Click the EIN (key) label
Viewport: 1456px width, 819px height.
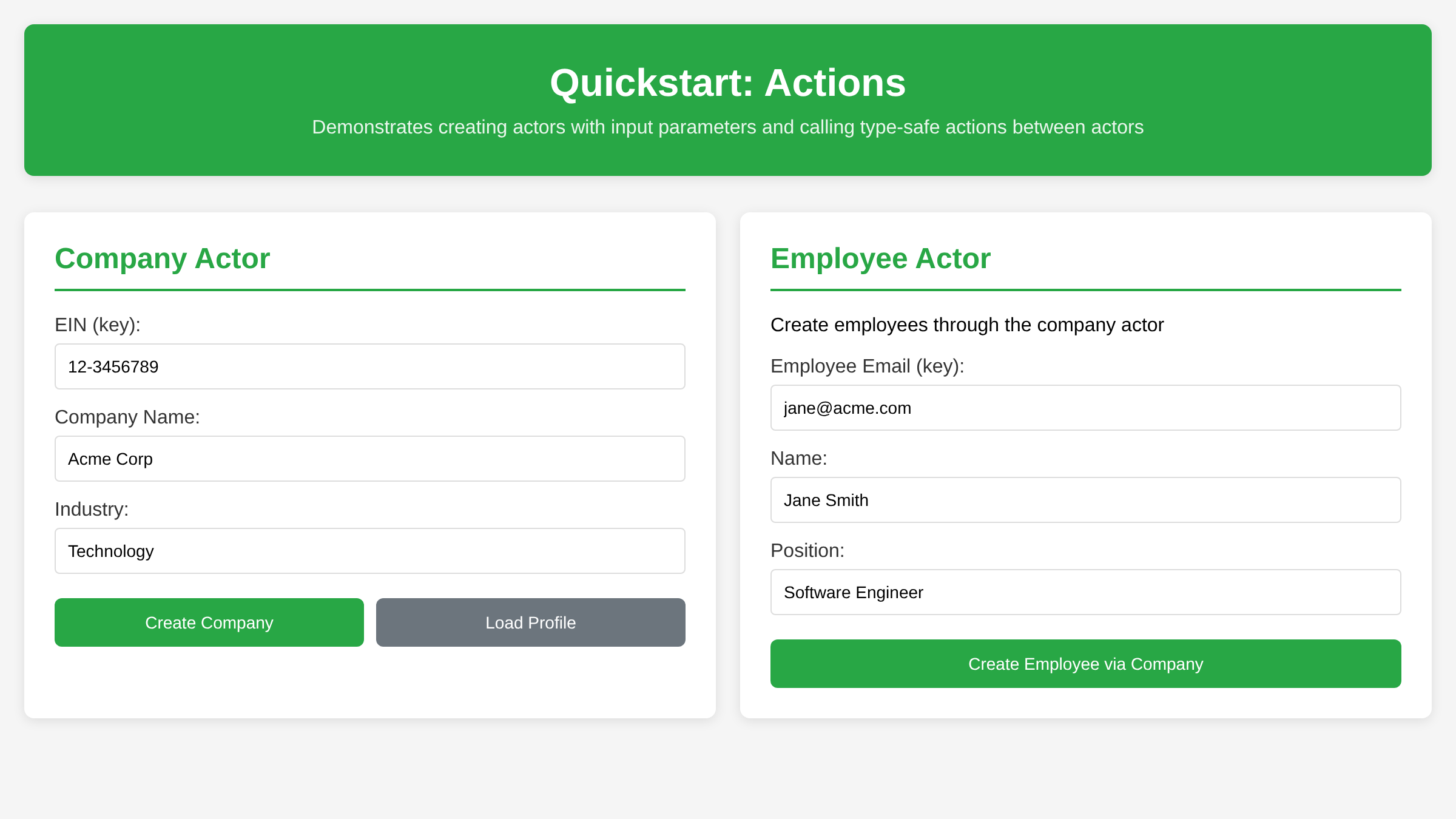point(97,325)
